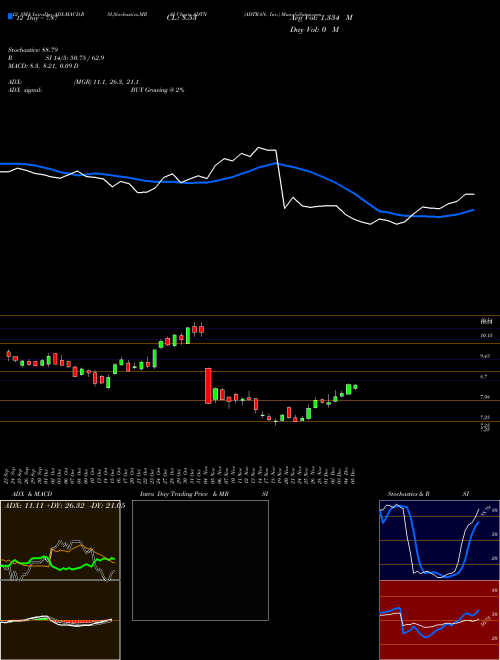Click the 'SI 14/3: 50.75 / 62.9' value
This screenshot has width=500, height=660.
click(75, 58)
